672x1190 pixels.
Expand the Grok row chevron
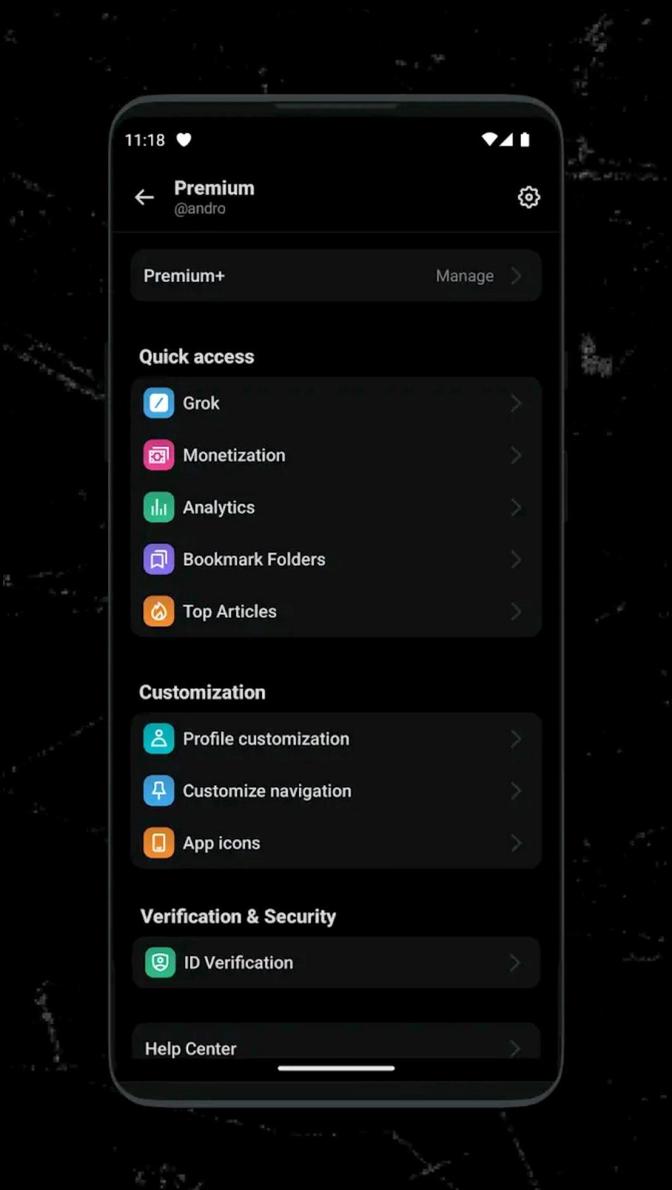pos(516,403)
